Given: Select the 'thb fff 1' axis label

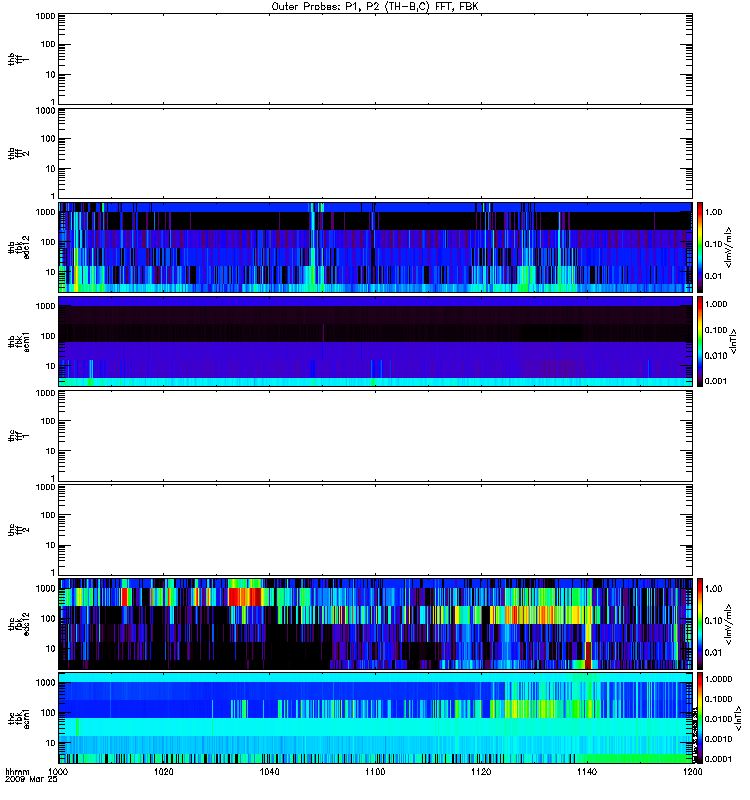Looking at the screenshot, I should (x=18, y=59).
